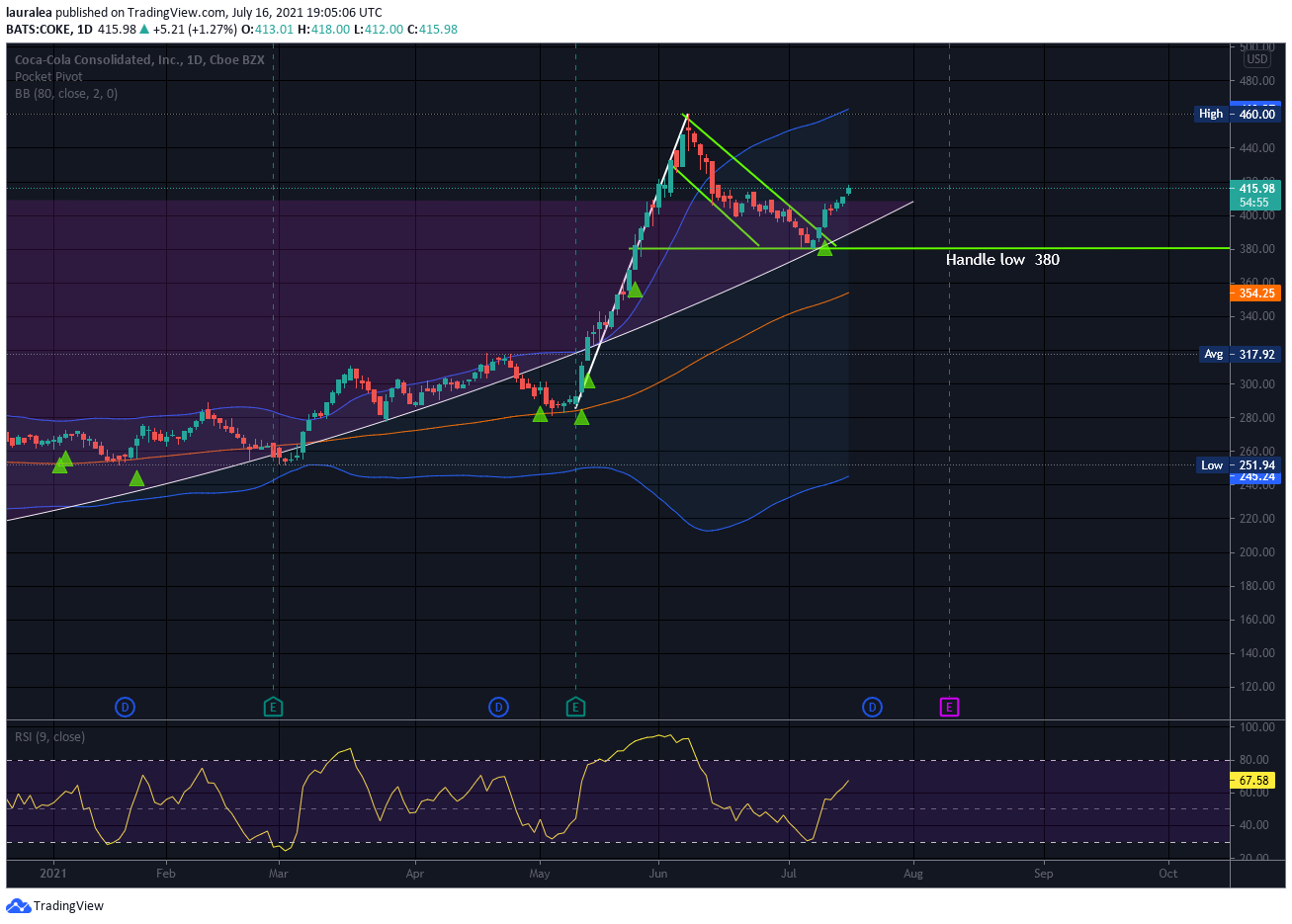
Task: Select the blue 245.24 lower band label
Action: 1256,477
